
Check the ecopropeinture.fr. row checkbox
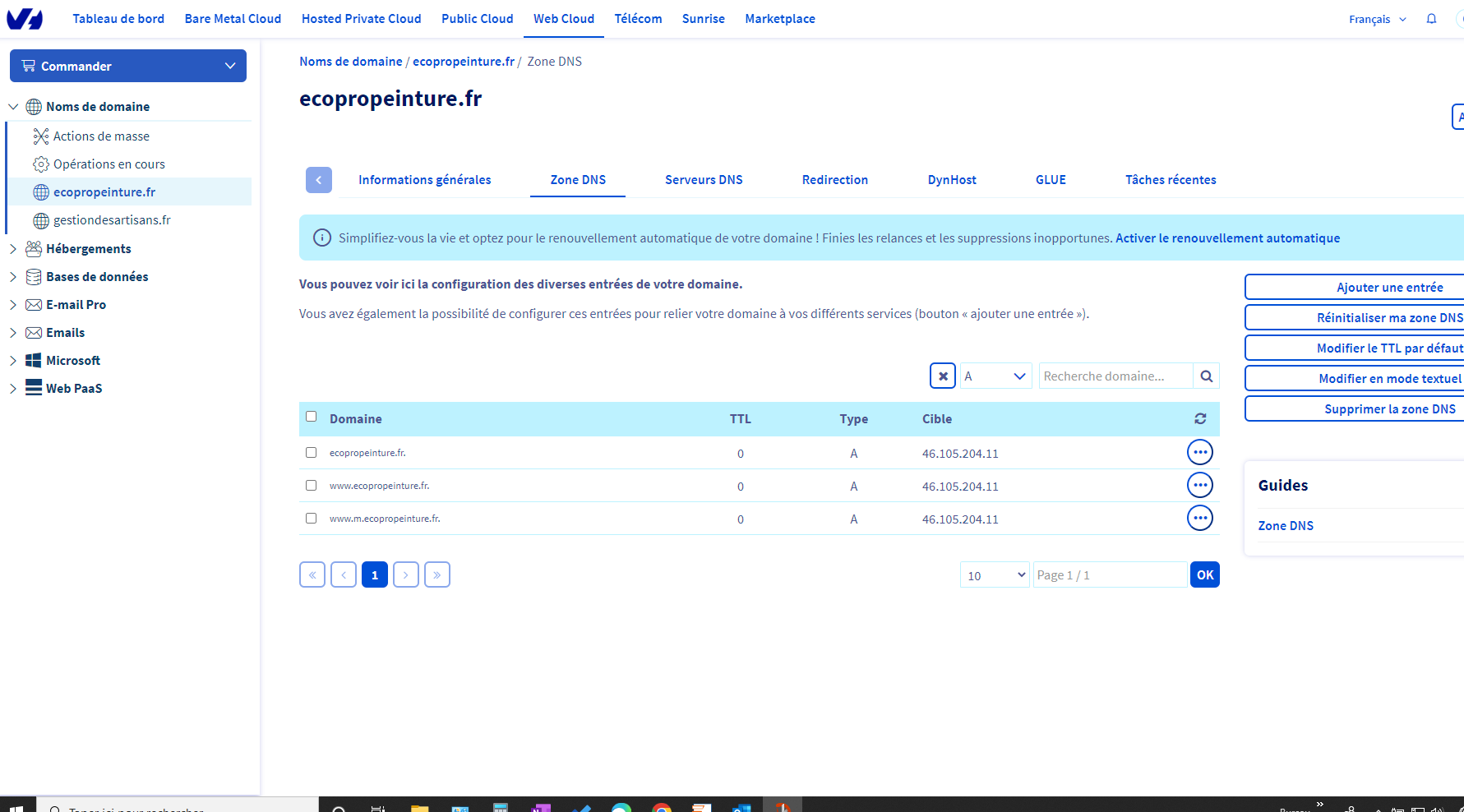click(312, 453)
